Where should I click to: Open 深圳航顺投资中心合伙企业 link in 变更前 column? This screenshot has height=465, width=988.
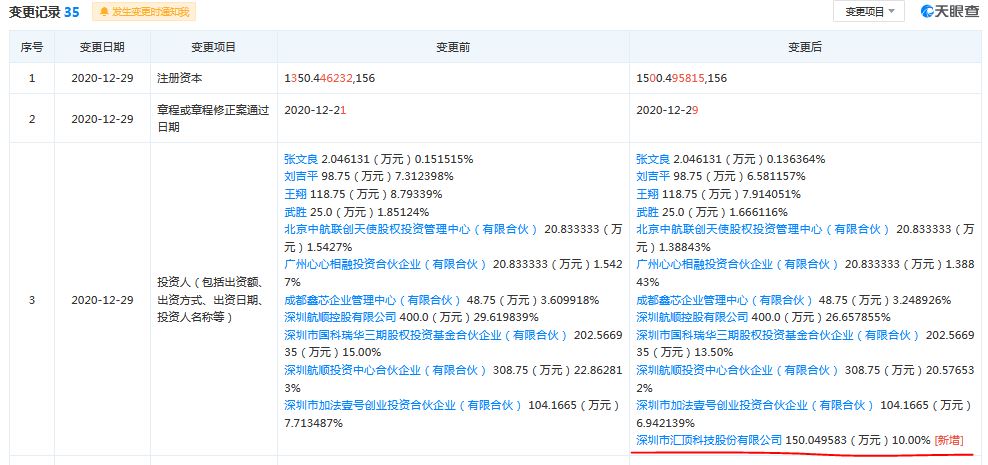pyautogui.click(x=386, y=370)
